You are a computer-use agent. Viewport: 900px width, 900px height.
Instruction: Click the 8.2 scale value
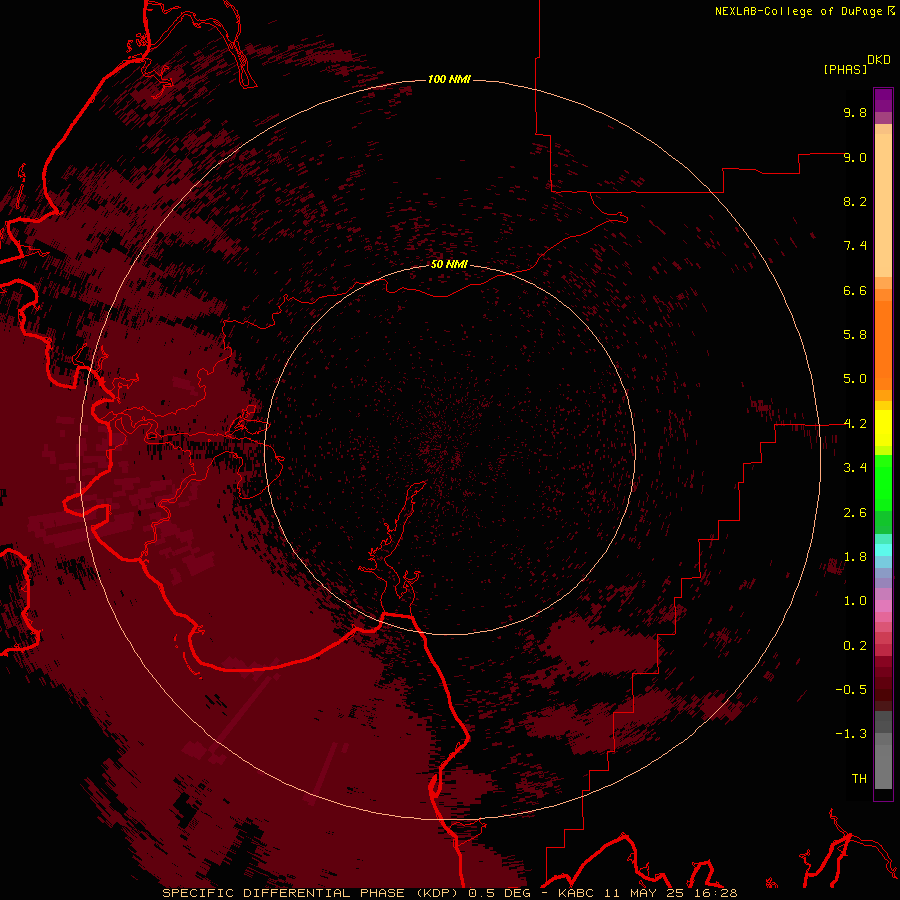[855, 201]
